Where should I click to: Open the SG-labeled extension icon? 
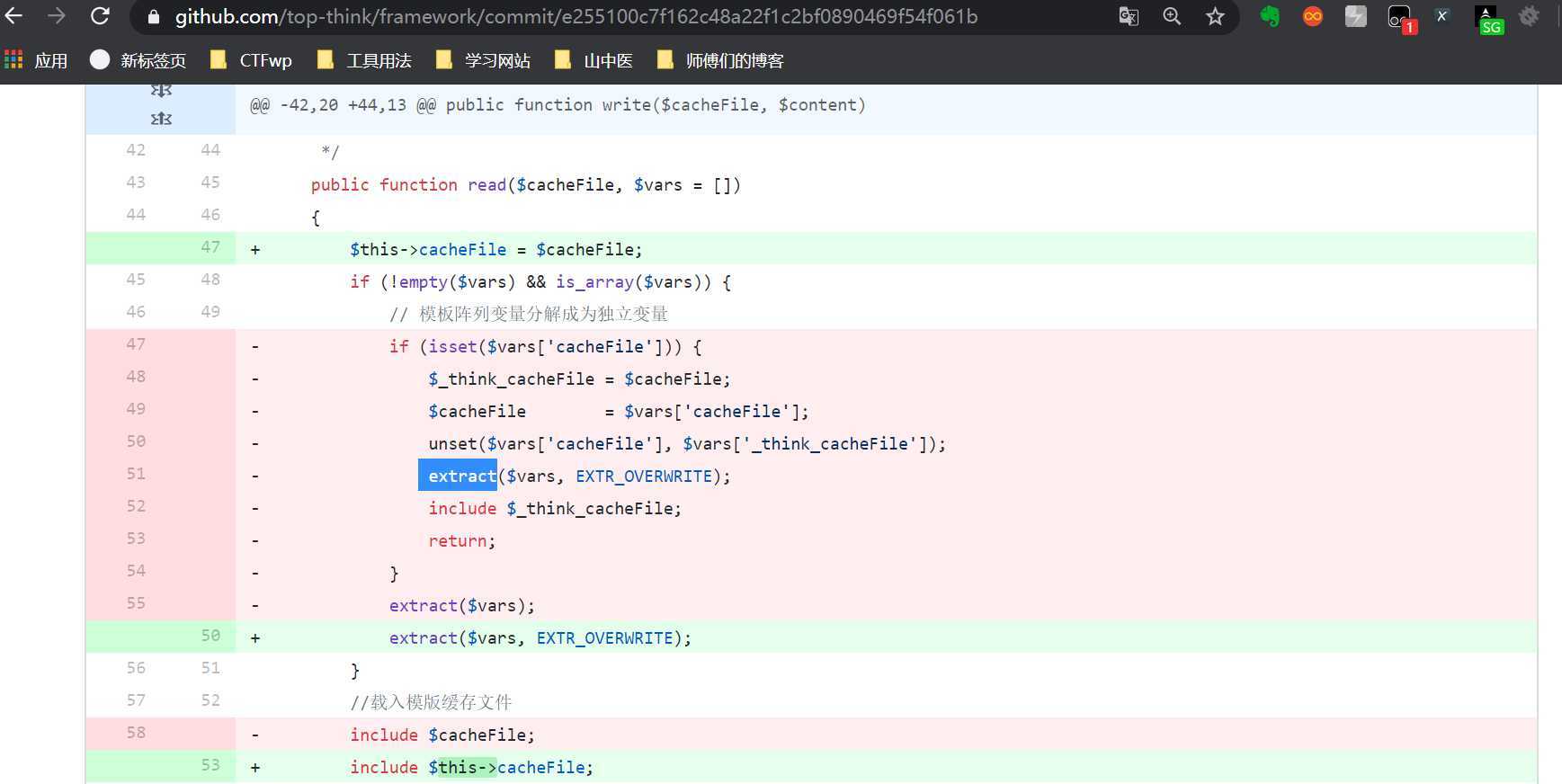(x=1489, y=20)
